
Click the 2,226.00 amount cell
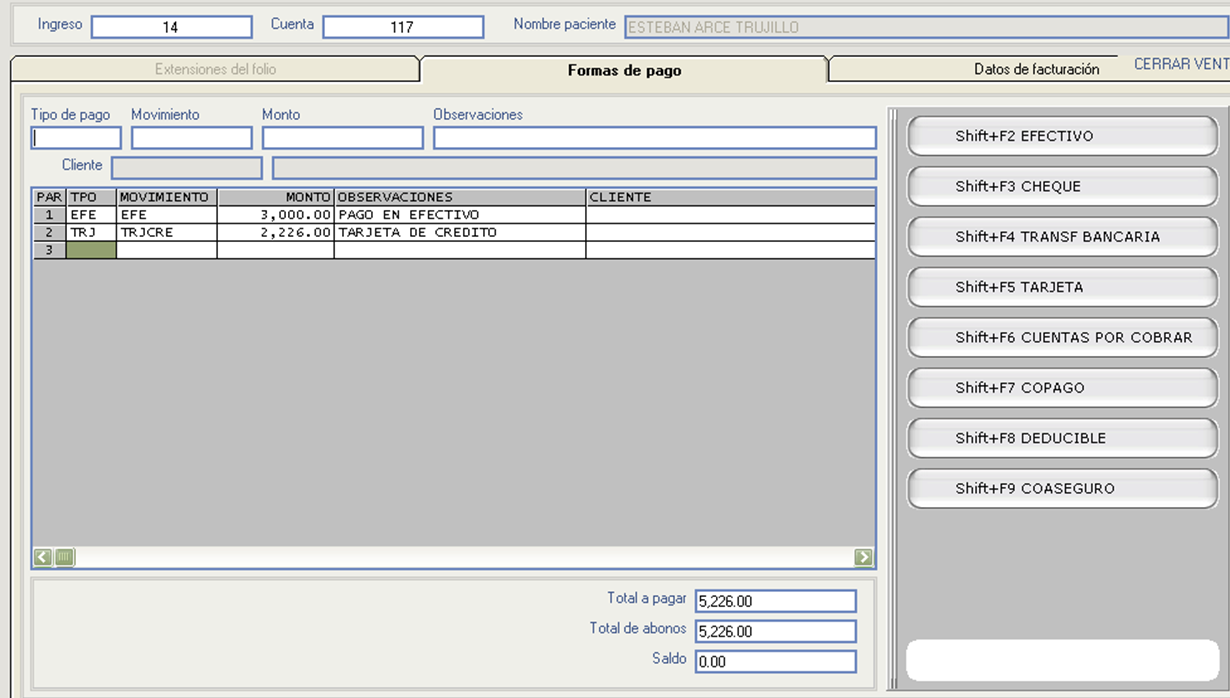pos(276,232)
